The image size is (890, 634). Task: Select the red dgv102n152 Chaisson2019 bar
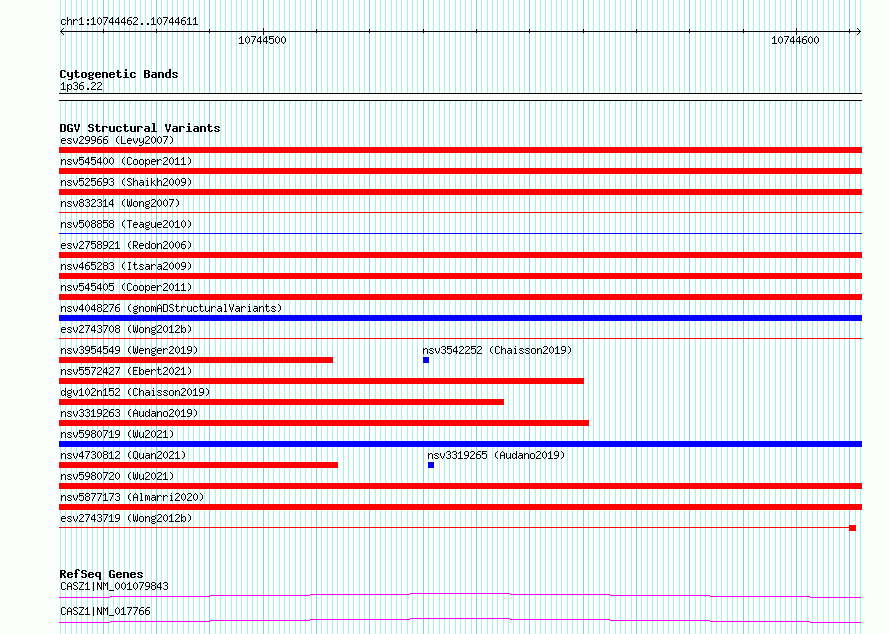point(282,402)
